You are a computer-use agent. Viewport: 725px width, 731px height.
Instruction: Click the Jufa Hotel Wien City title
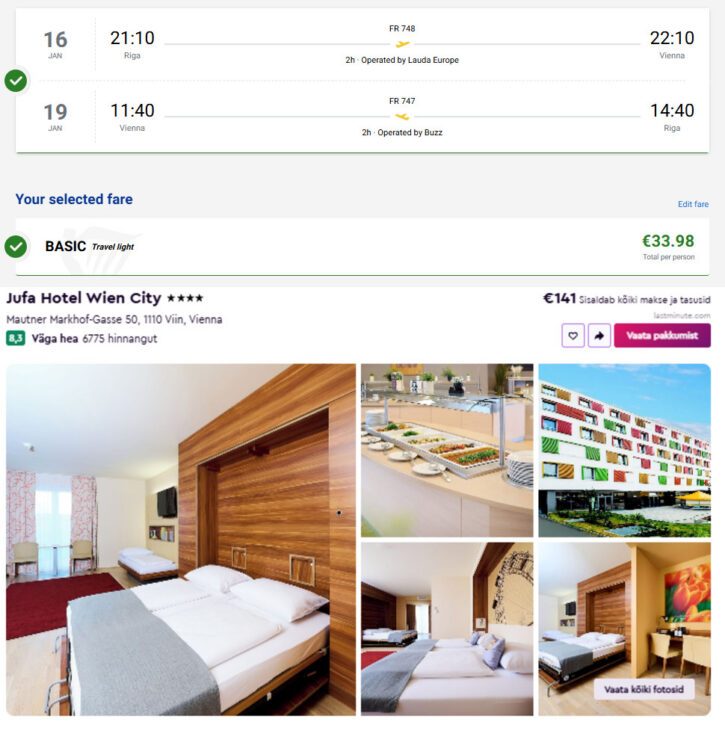pos(84,298)
